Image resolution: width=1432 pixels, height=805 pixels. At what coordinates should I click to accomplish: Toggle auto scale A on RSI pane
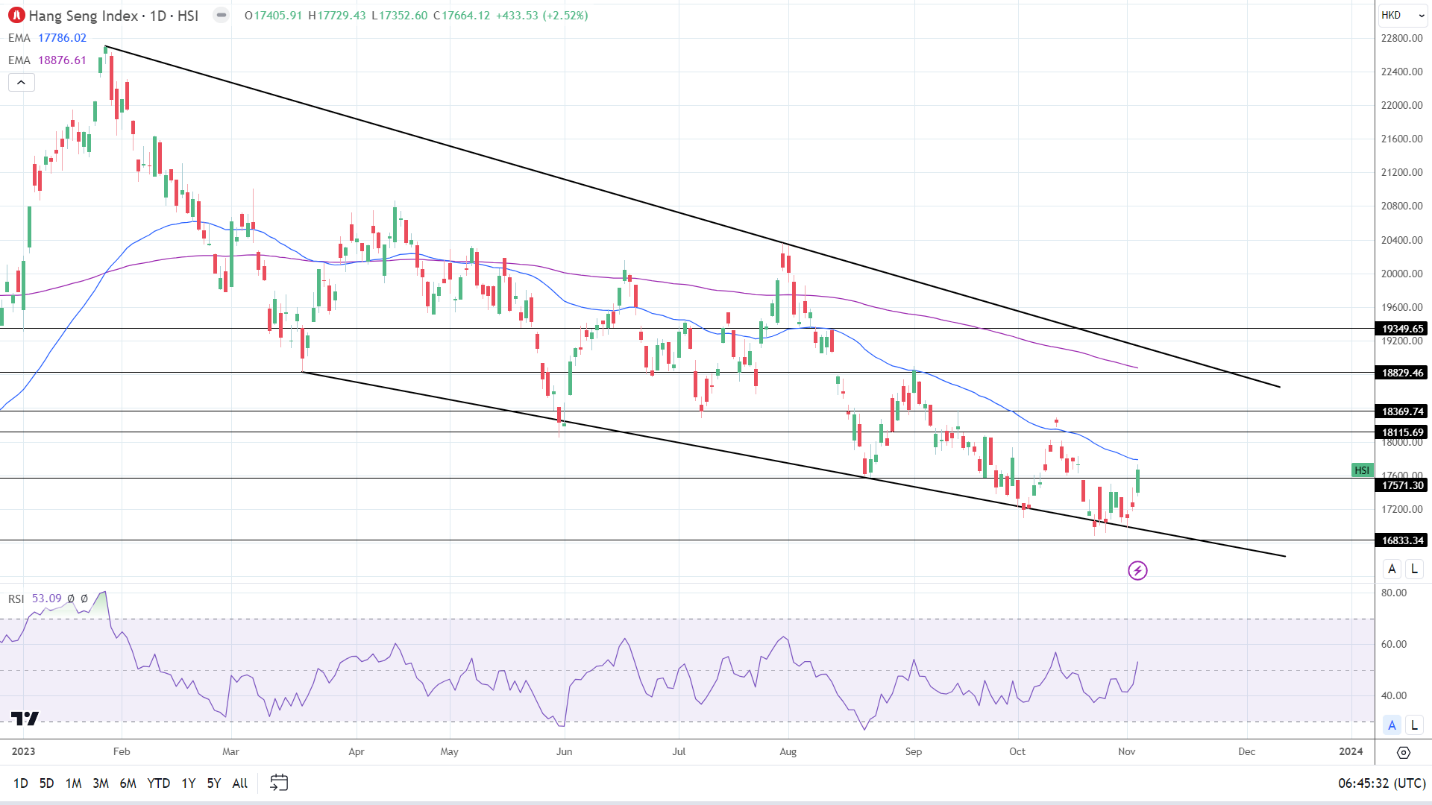coord(1392,725)
